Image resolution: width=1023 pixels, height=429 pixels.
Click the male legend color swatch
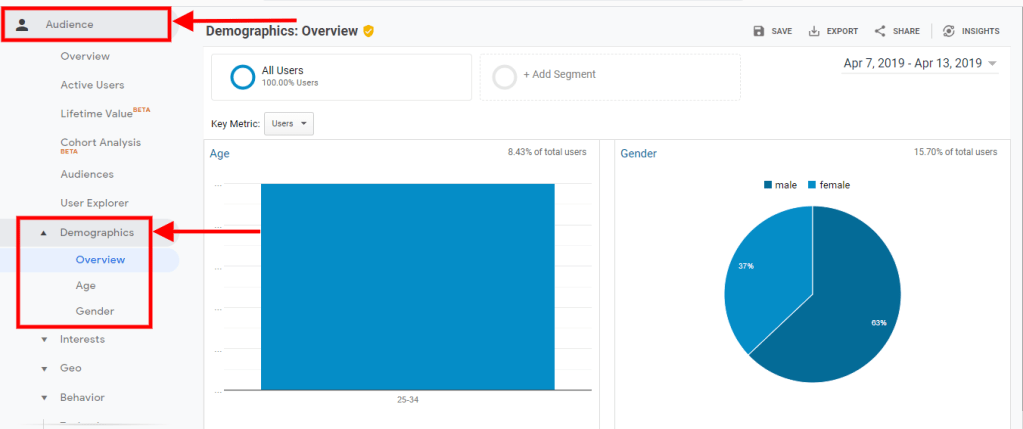click(768, 185)
